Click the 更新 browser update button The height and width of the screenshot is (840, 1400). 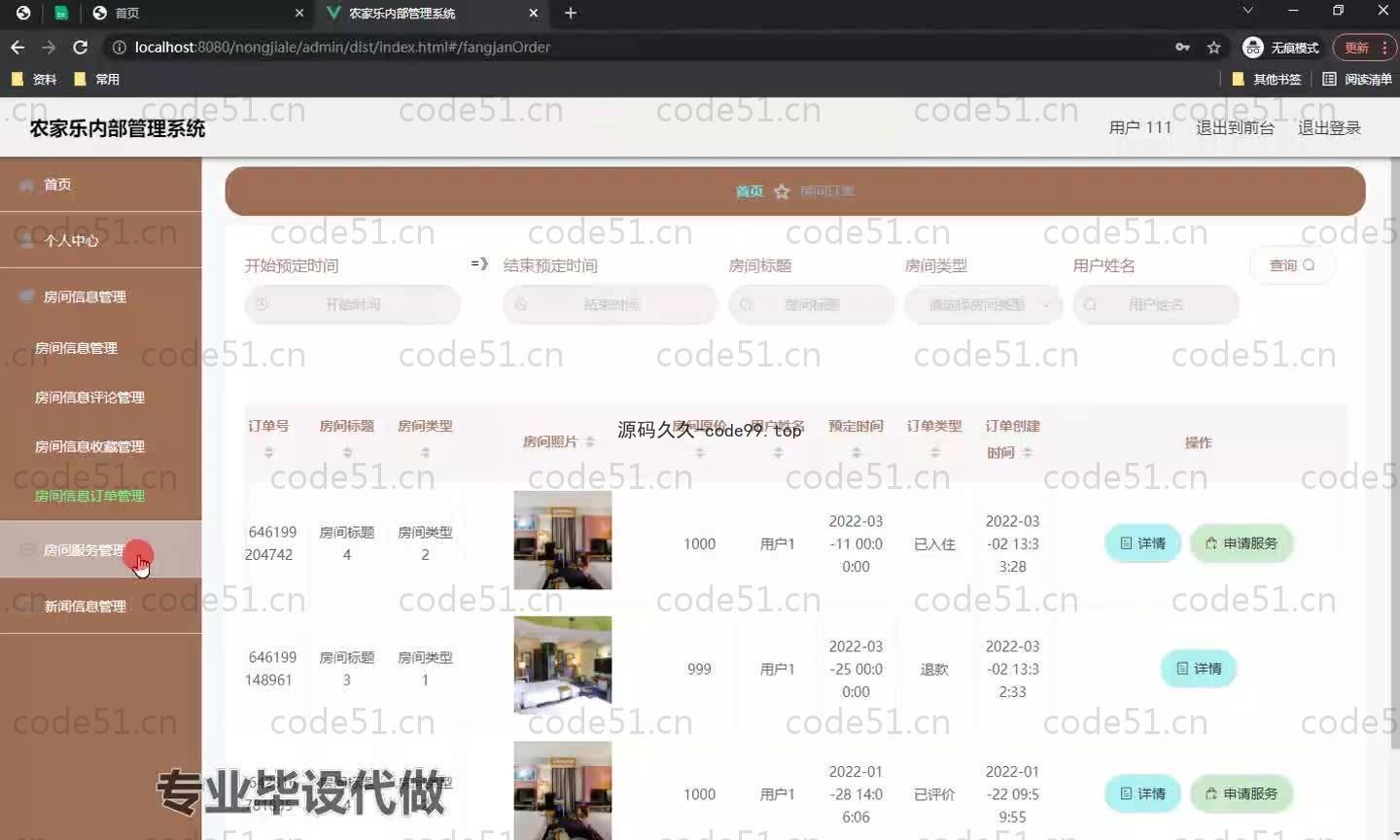click(x=1365, y=47)
